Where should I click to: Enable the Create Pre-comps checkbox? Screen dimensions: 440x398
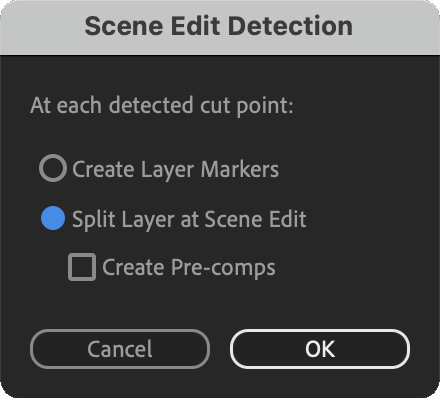[82, 267]
